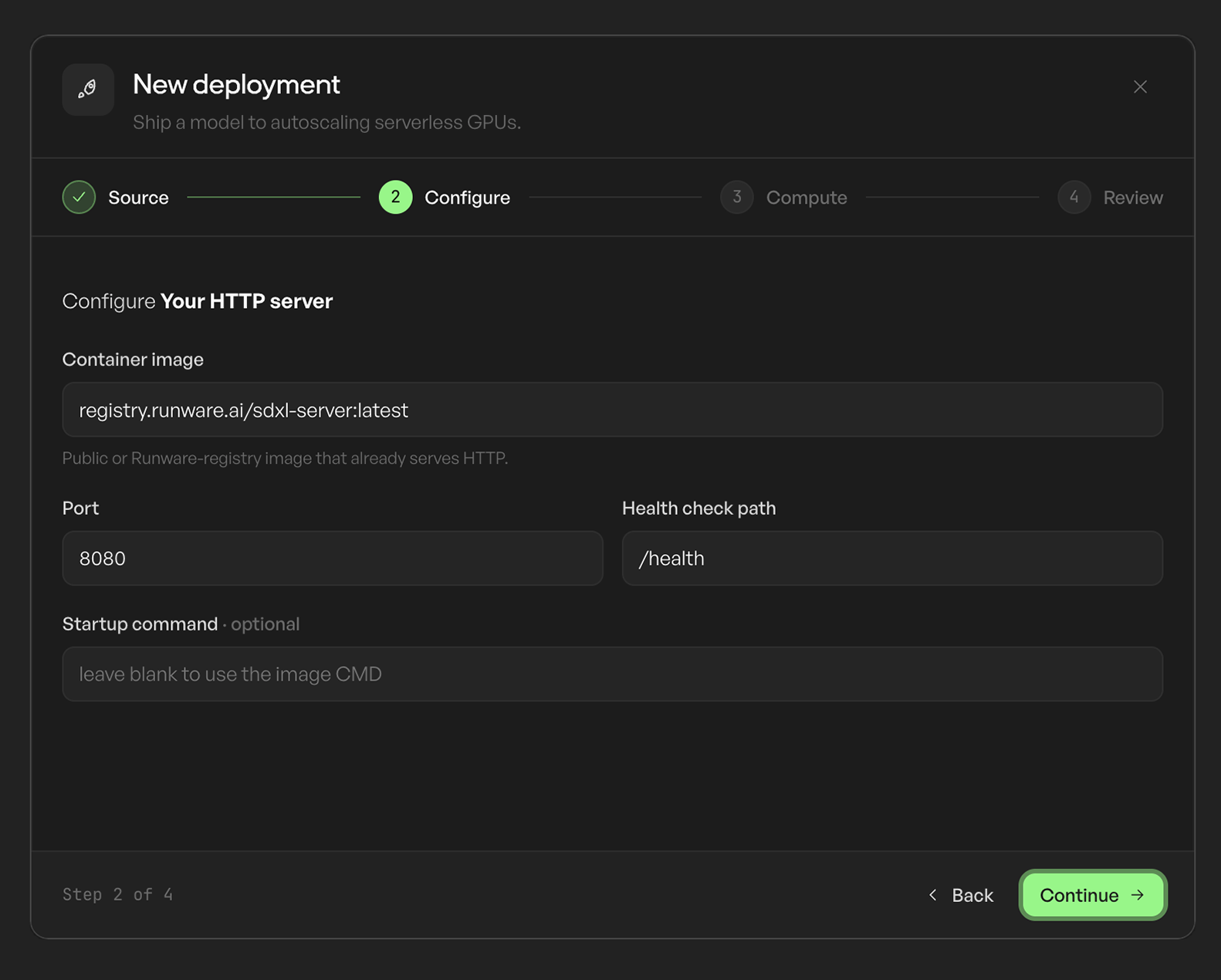Select the Configure step label

point(467,198)
